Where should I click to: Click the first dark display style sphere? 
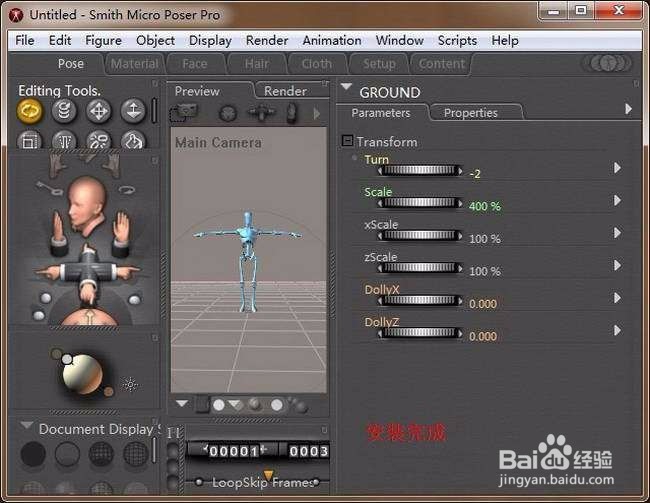click(33, 454)
